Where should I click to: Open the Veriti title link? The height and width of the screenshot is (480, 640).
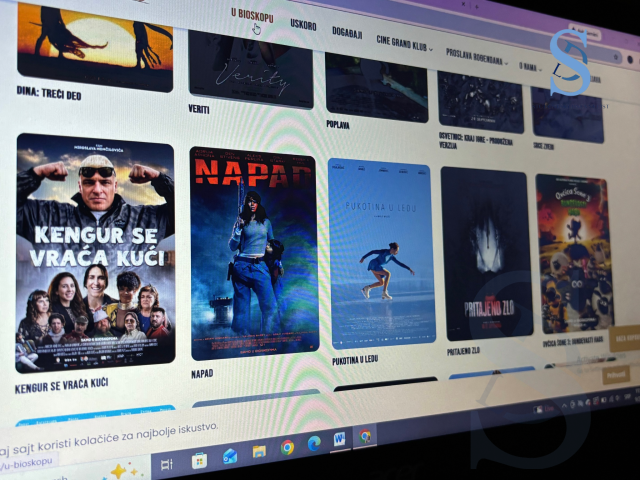tap(199, 109)
